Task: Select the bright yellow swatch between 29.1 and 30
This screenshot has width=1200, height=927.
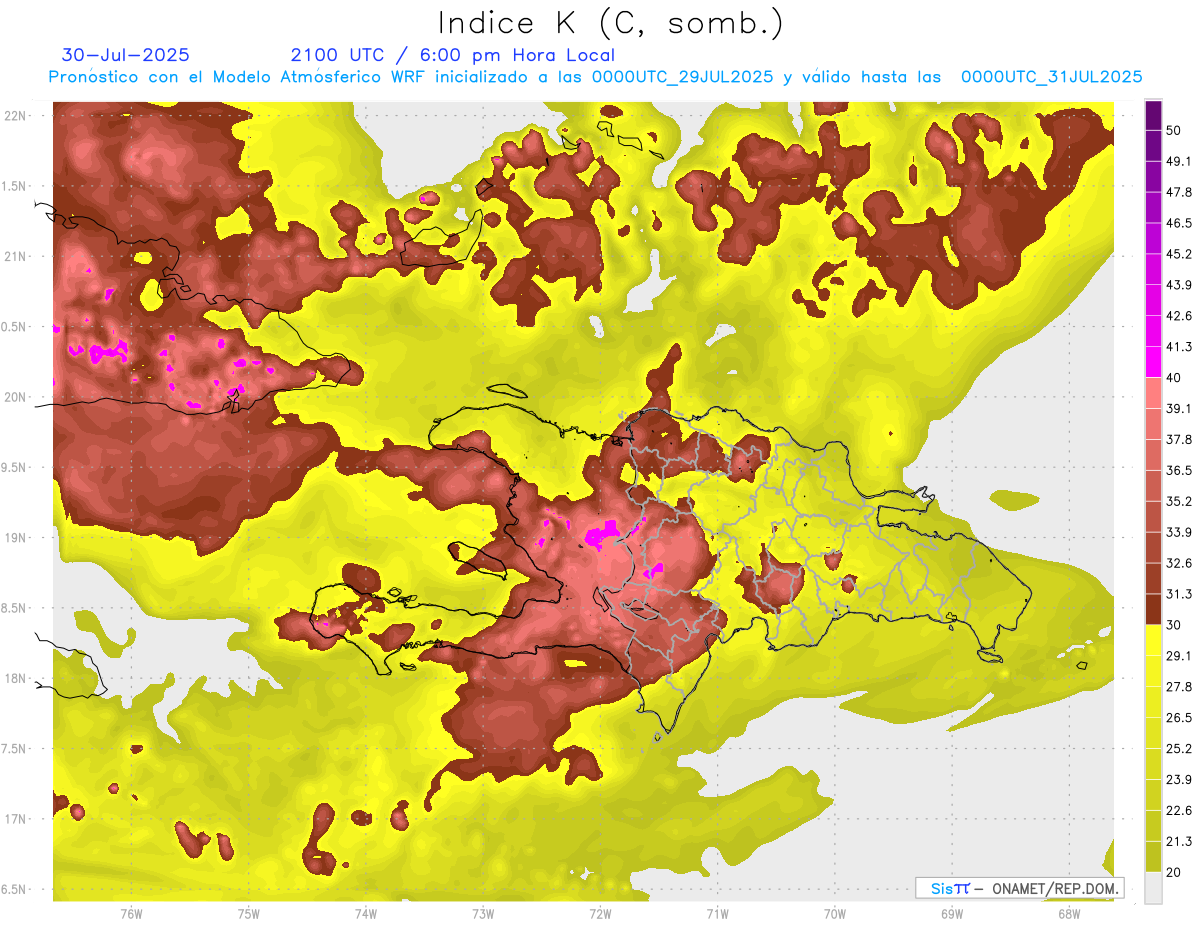Action: tap(1153, 640)
